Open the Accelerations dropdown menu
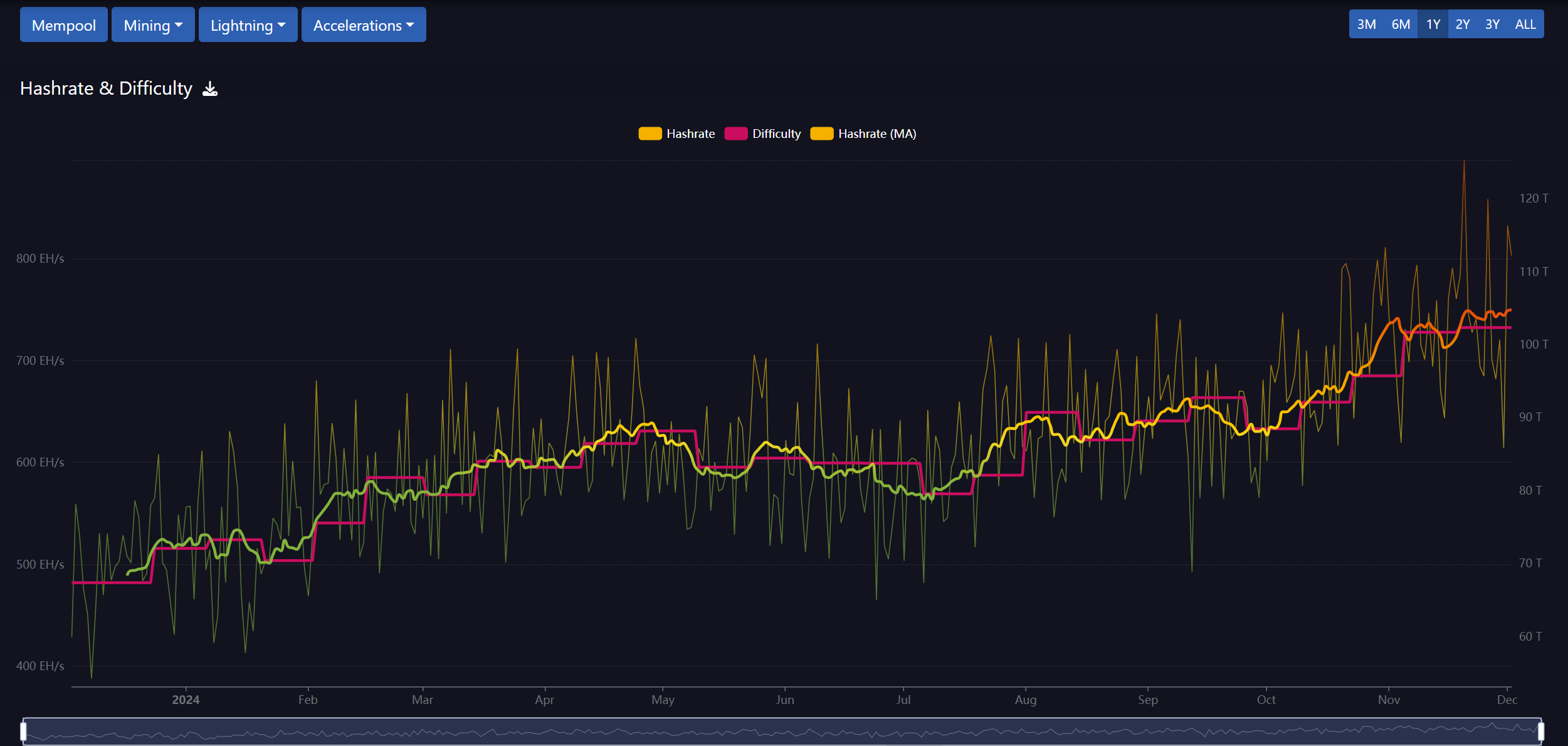The height and width of the screenshot is (746, 1568). (x=364, y=25)
